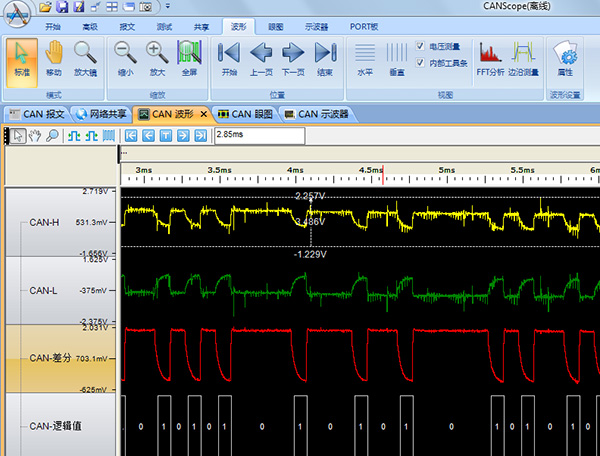The width and height of the screenshot is (600, 456).
Task: Jump to waveform start with 开始
Action: click(x=229, y=58)
